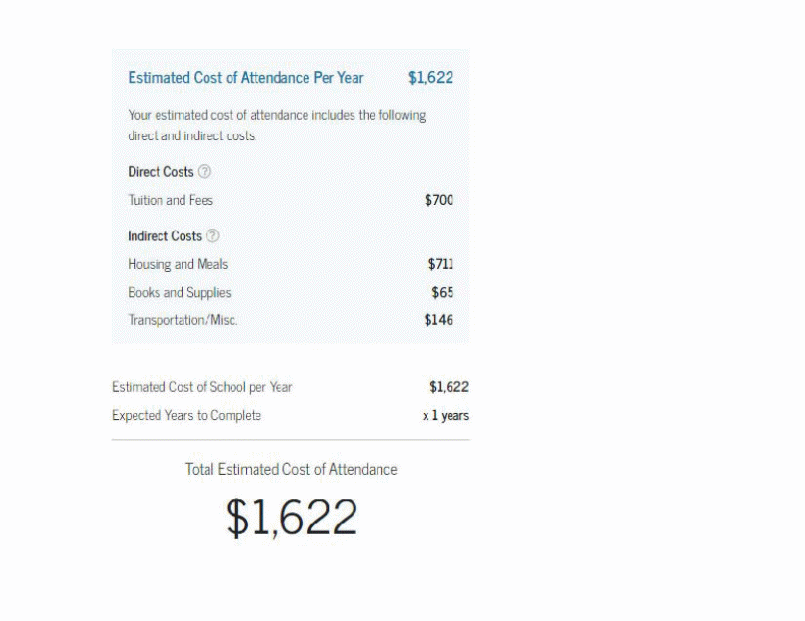The width and height of the screenshot is (805, 621).
Task: Click the Direct Costs section label
Action: [161, 172]
